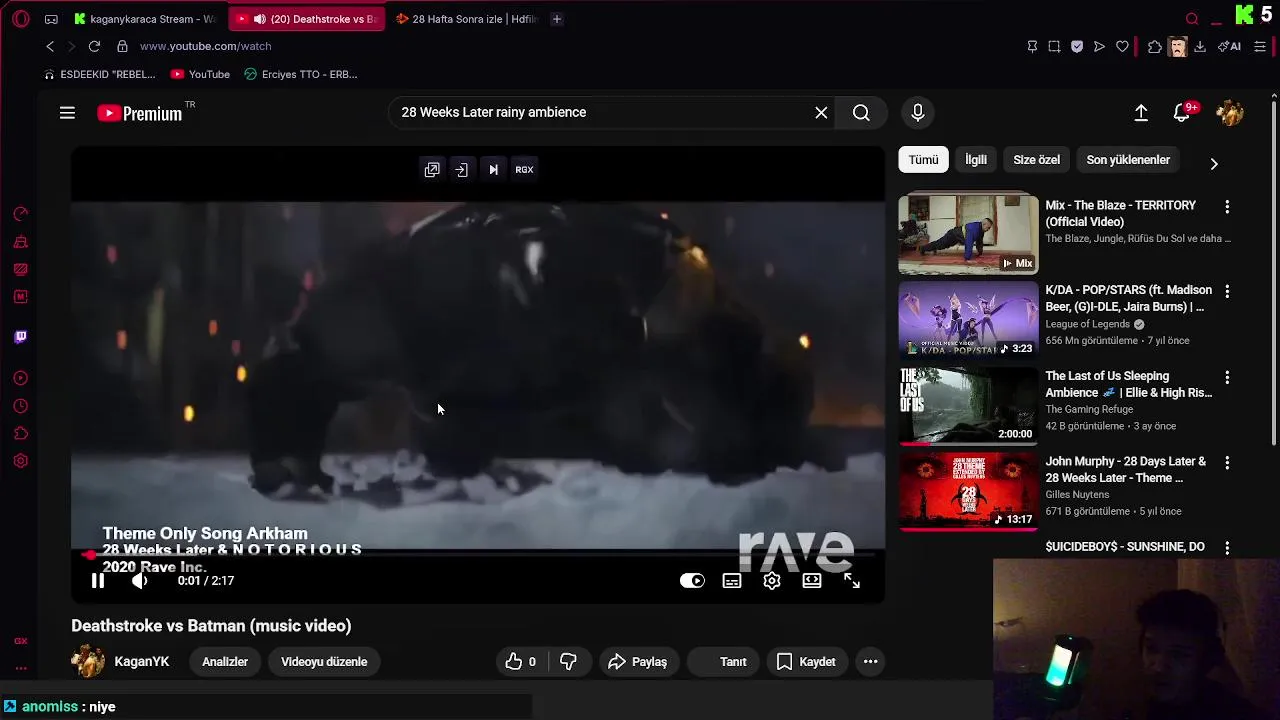The width and height of the screenshot is (1280, 720).
Task: Start voice search with microphone
Action: pos(917,113)
